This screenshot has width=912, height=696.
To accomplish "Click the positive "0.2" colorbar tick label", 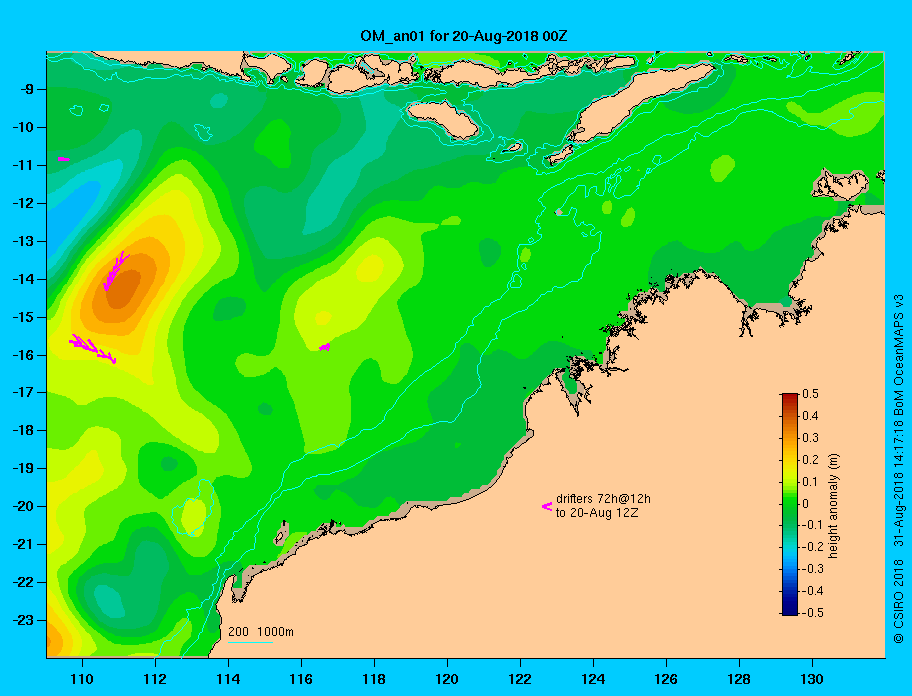I will [810, 459].
